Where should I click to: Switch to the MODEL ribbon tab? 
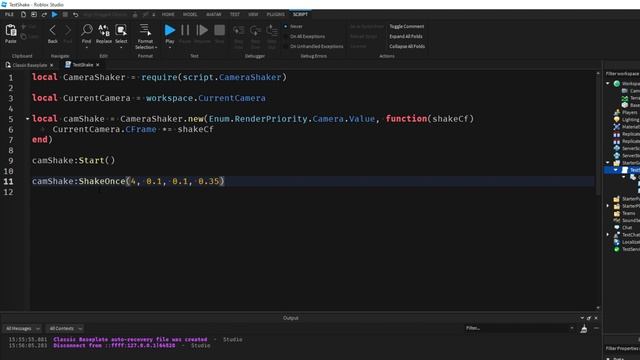pyautogui.click(x=190, y=14)
